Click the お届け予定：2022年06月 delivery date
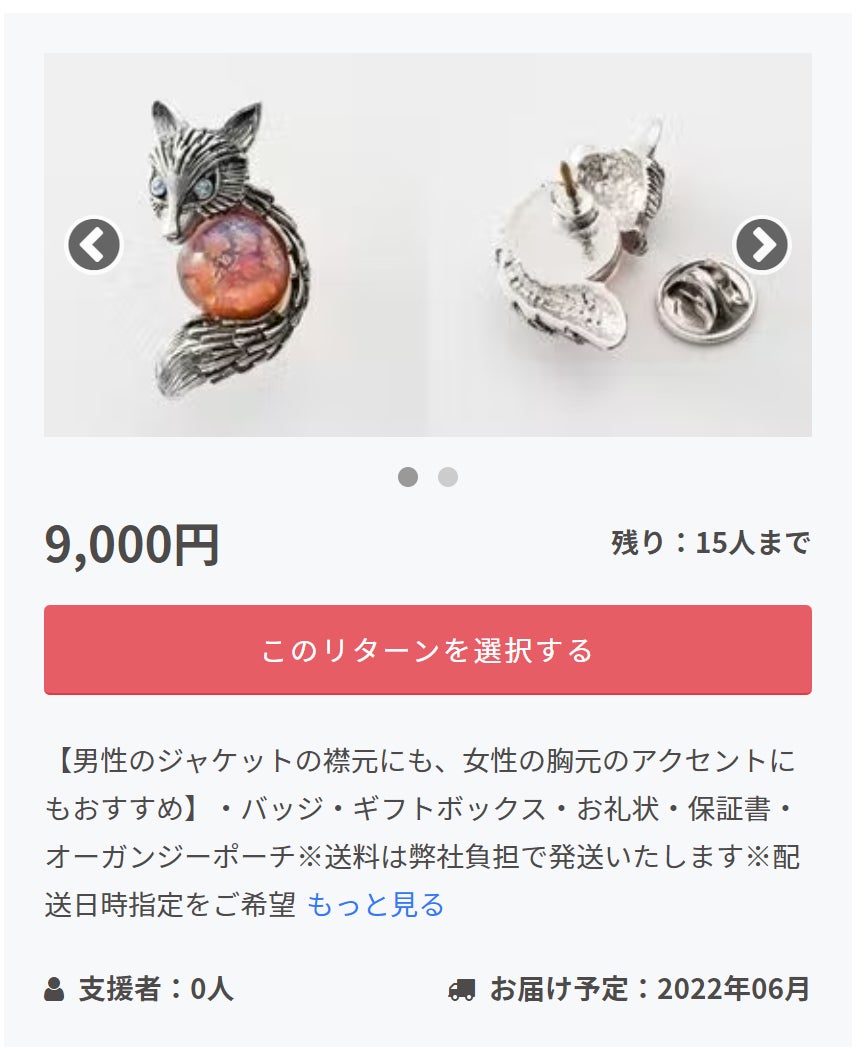The width and height of the screenshot is (864, 1060). point(650,989)
